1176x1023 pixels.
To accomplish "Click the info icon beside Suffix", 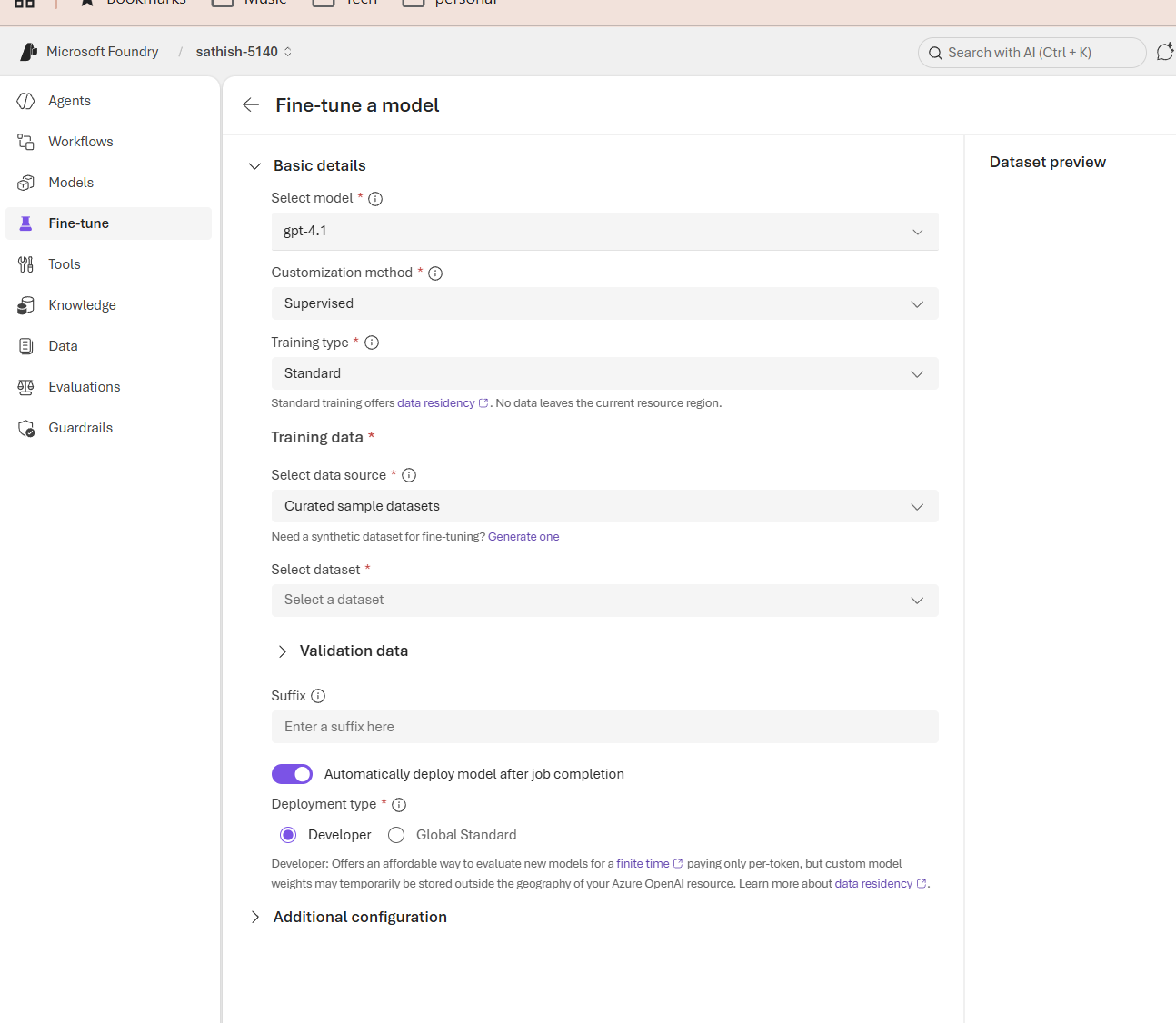I will pyautogui.click(x=318, y=696).
